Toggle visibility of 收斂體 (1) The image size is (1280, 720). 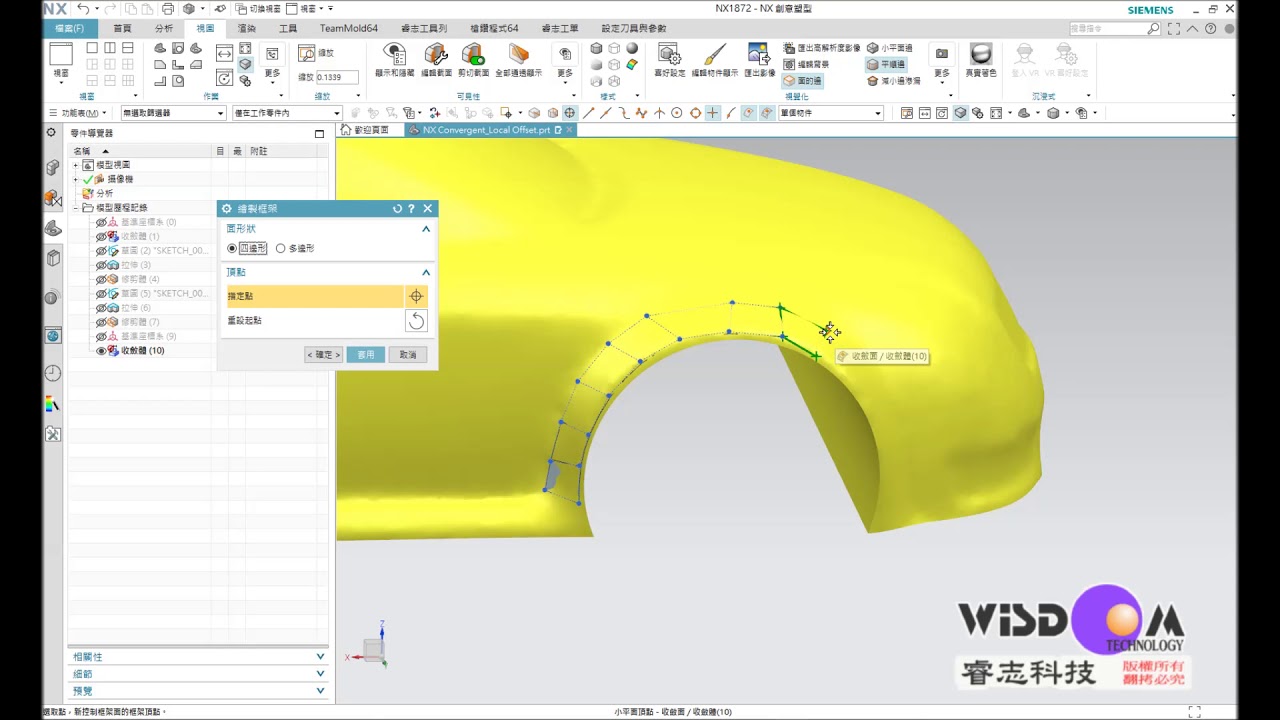pyautogui.click(x=101, y=236)
